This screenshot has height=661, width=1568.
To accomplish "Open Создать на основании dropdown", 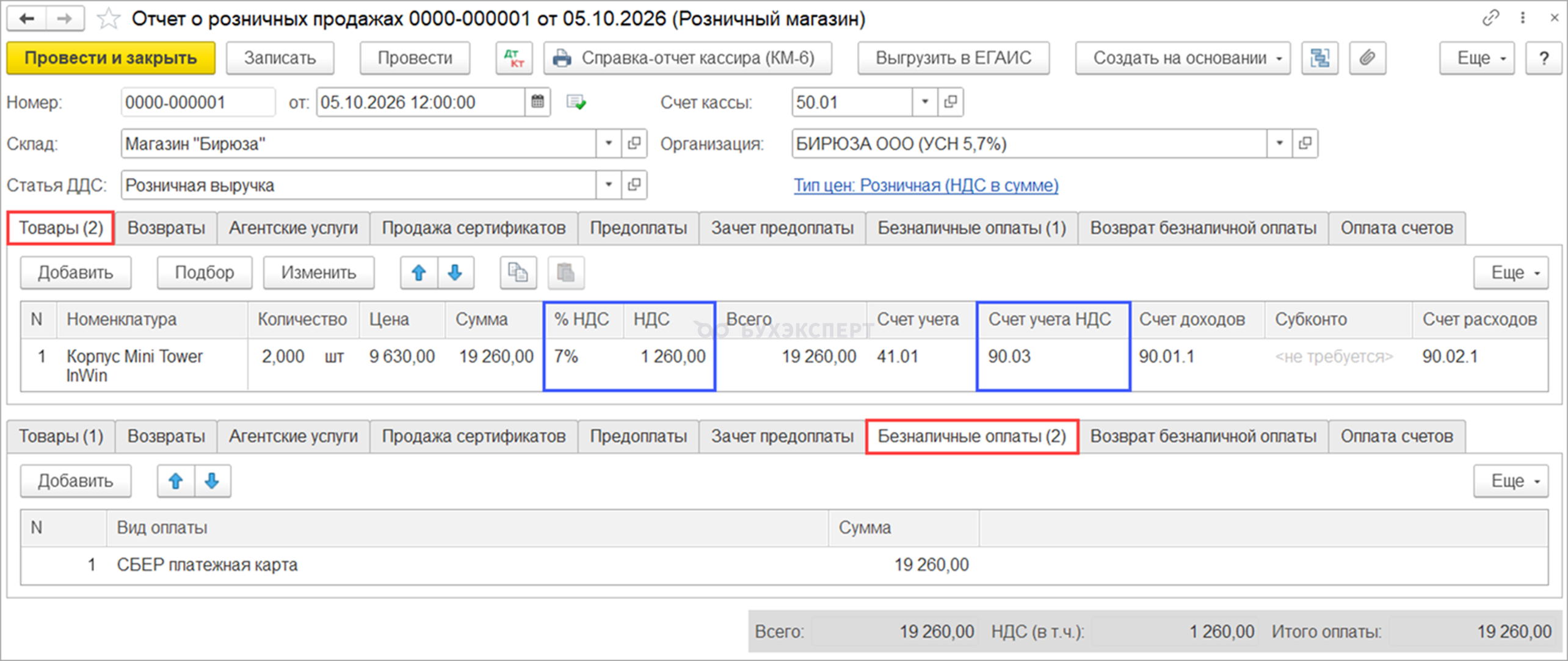I will 1183,58.
